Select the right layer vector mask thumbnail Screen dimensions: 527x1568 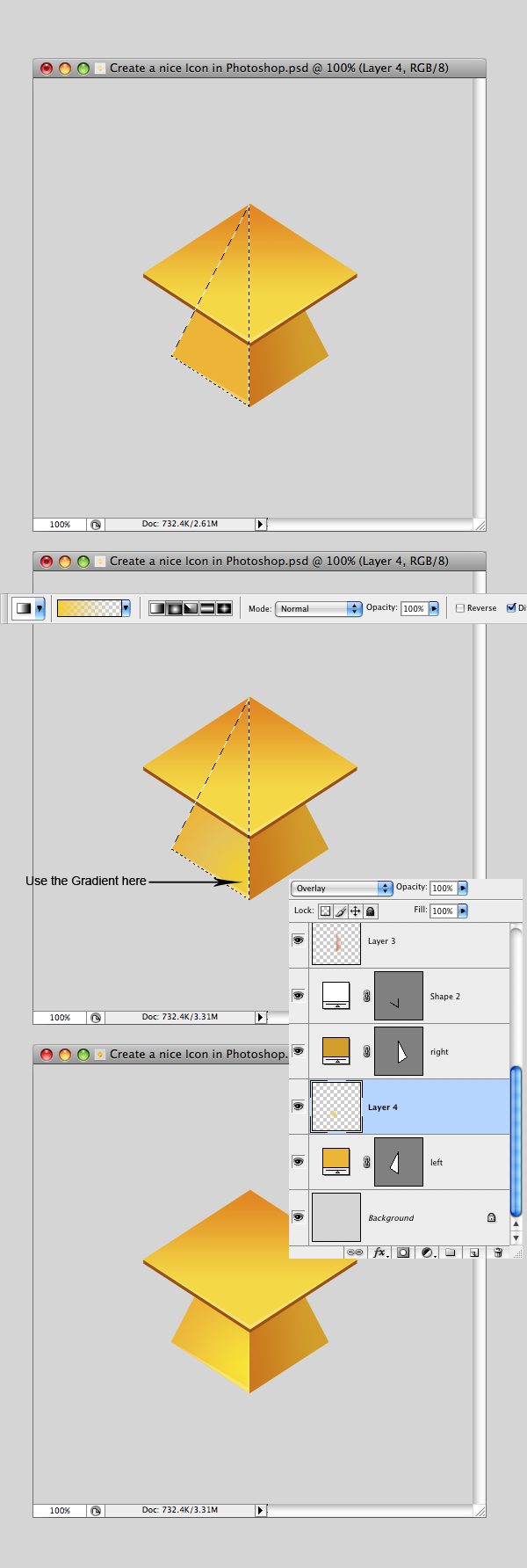(399, 1051)
